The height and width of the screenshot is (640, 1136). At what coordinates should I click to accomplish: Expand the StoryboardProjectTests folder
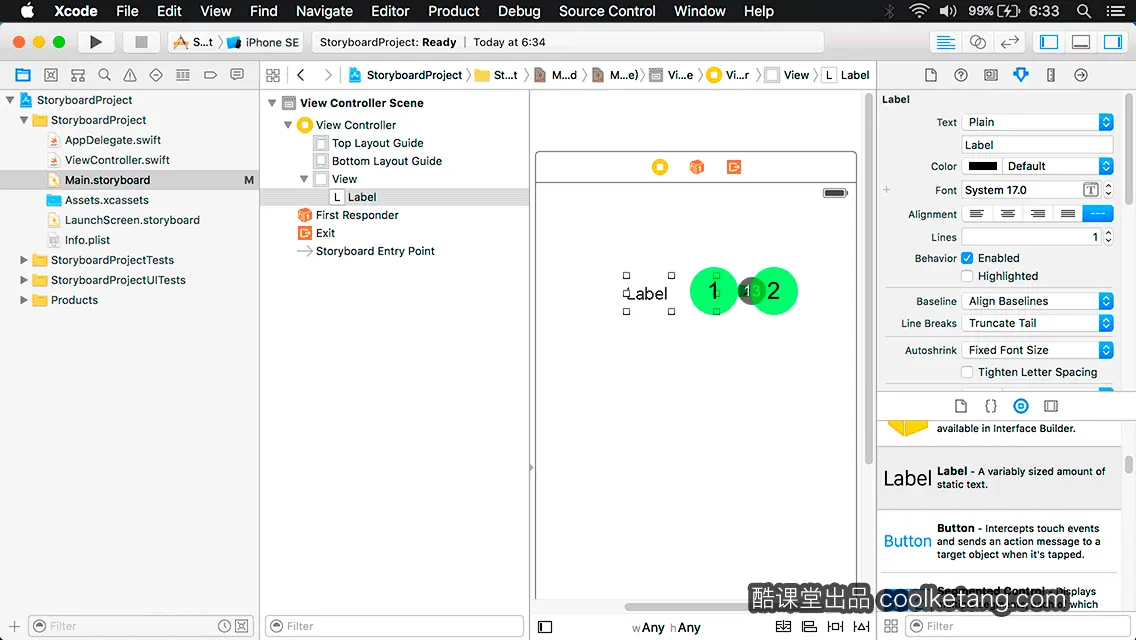coord(24,260)
